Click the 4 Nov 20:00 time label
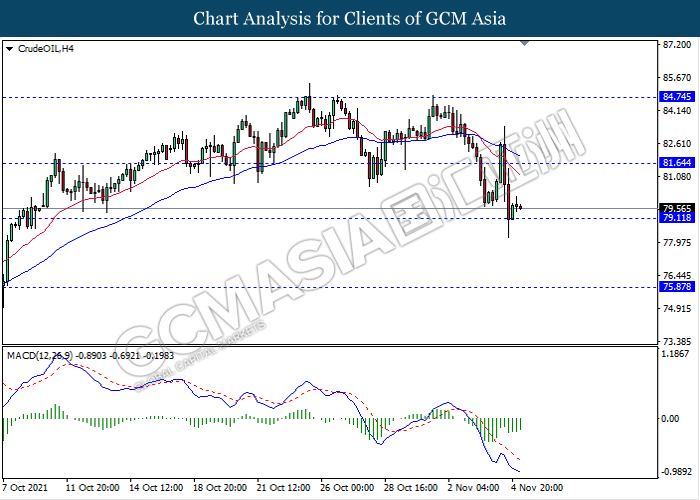Image resolution: width=700 pixels, height=500 pixels. 537,488
